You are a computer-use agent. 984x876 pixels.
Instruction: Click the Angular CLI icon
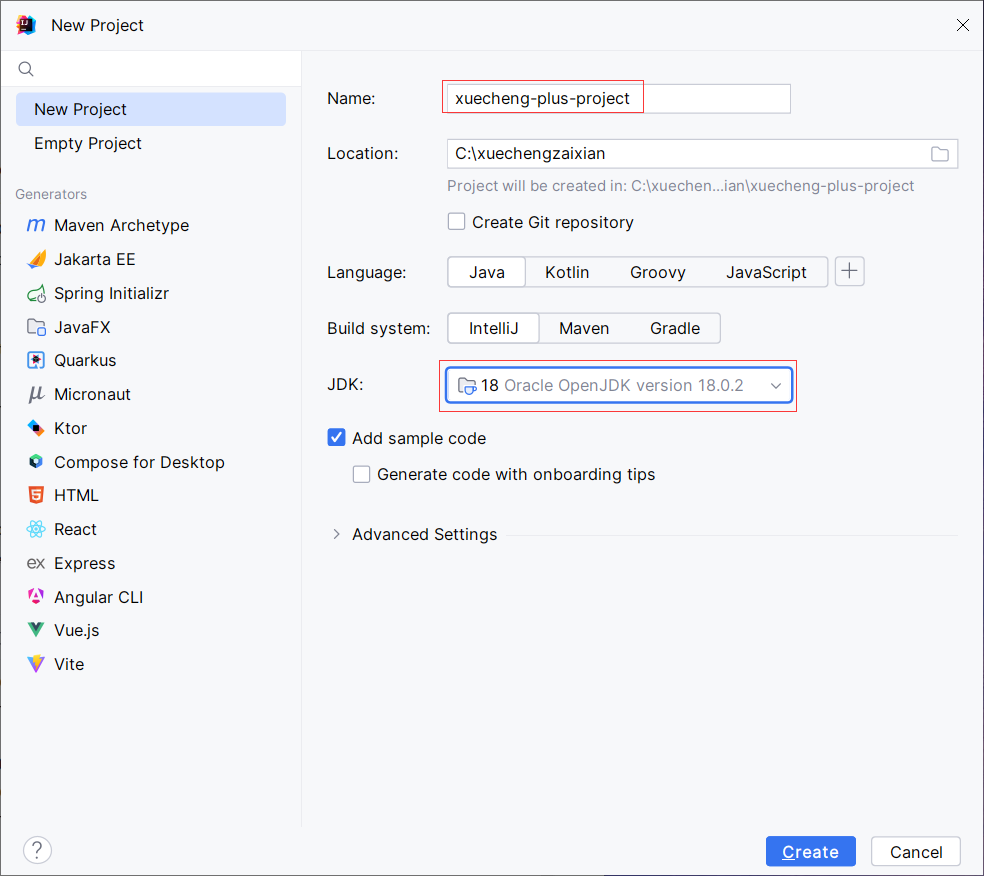[x=36, y=596]
